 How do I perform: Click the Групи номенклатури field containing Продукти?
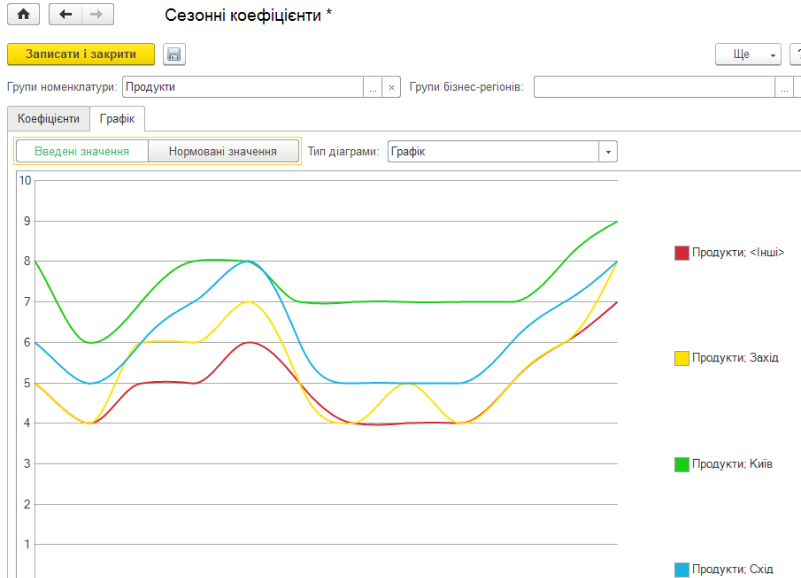click(243, 87)
